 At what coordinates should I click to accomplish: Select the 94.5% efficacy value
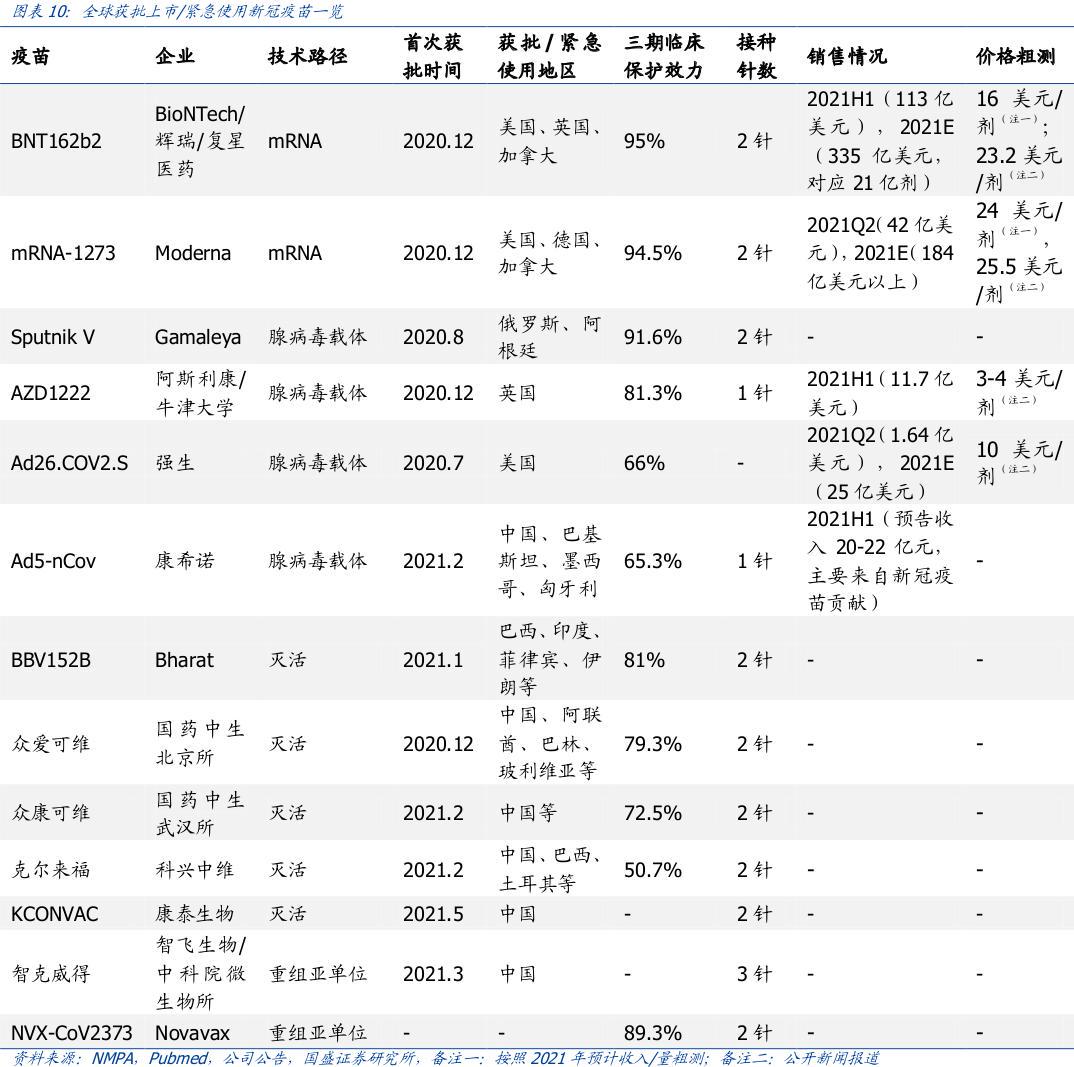(x=653, y=253)
